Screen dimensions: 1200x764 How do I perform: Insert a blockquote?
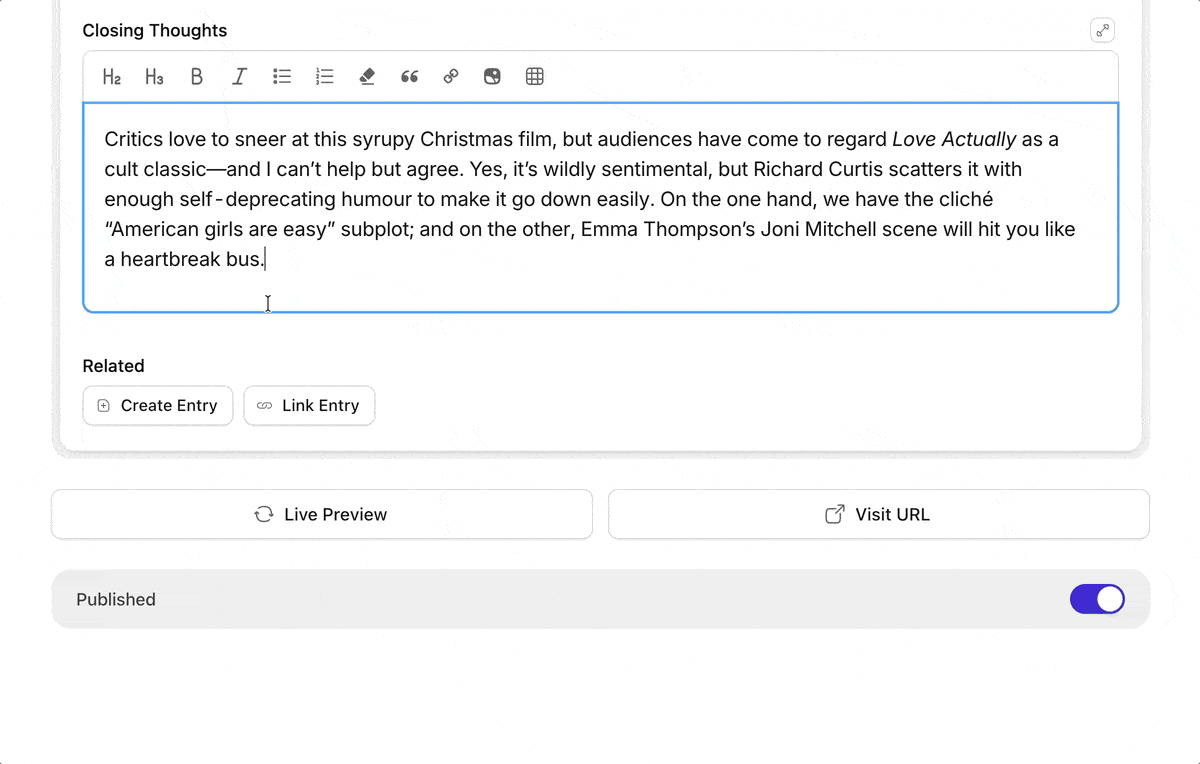point(409,76)
